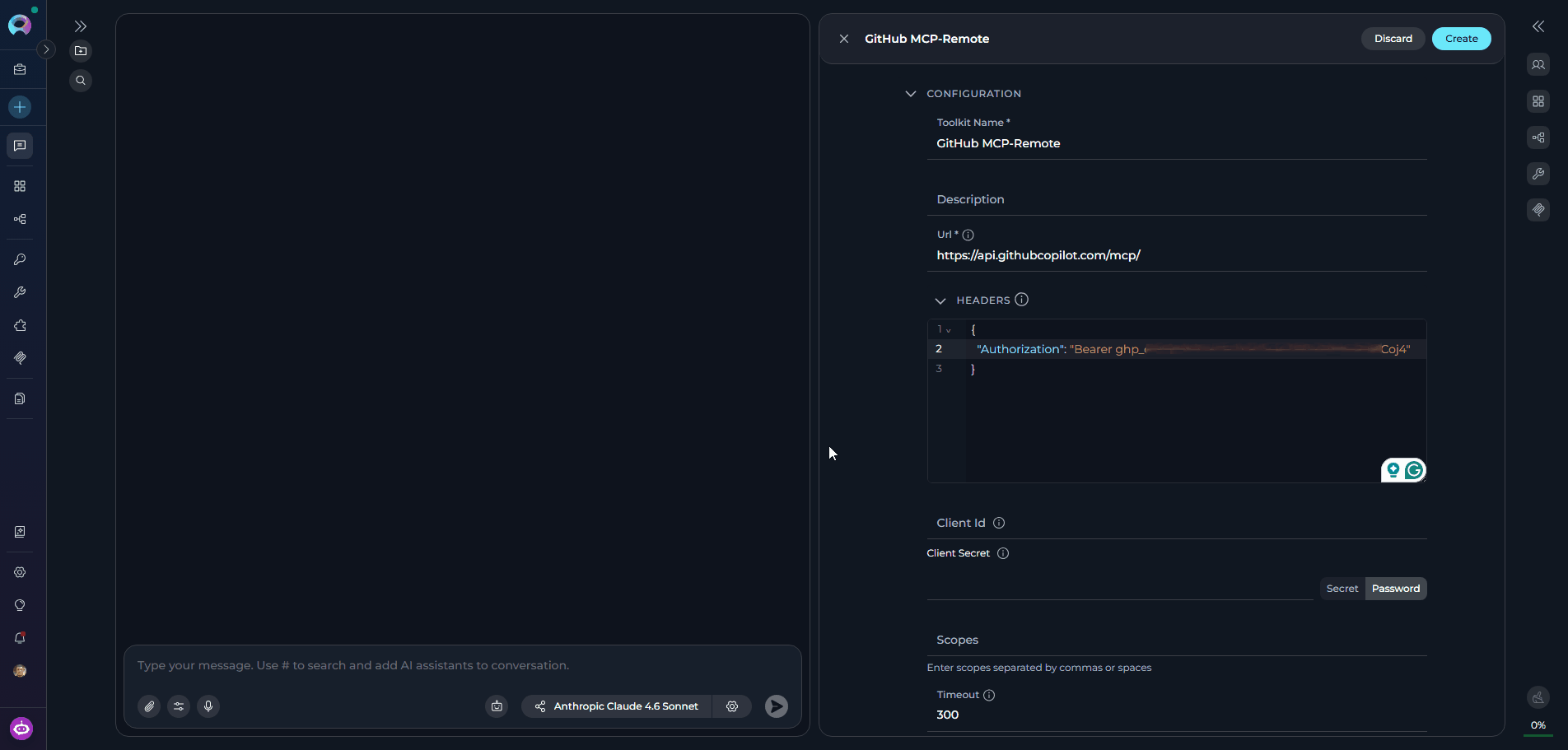This screenshot has height=750, width=1568.
Task: Click the lightbulb tips icon in the sidebar
Action: pyautogui.click(x=20, y=605)
